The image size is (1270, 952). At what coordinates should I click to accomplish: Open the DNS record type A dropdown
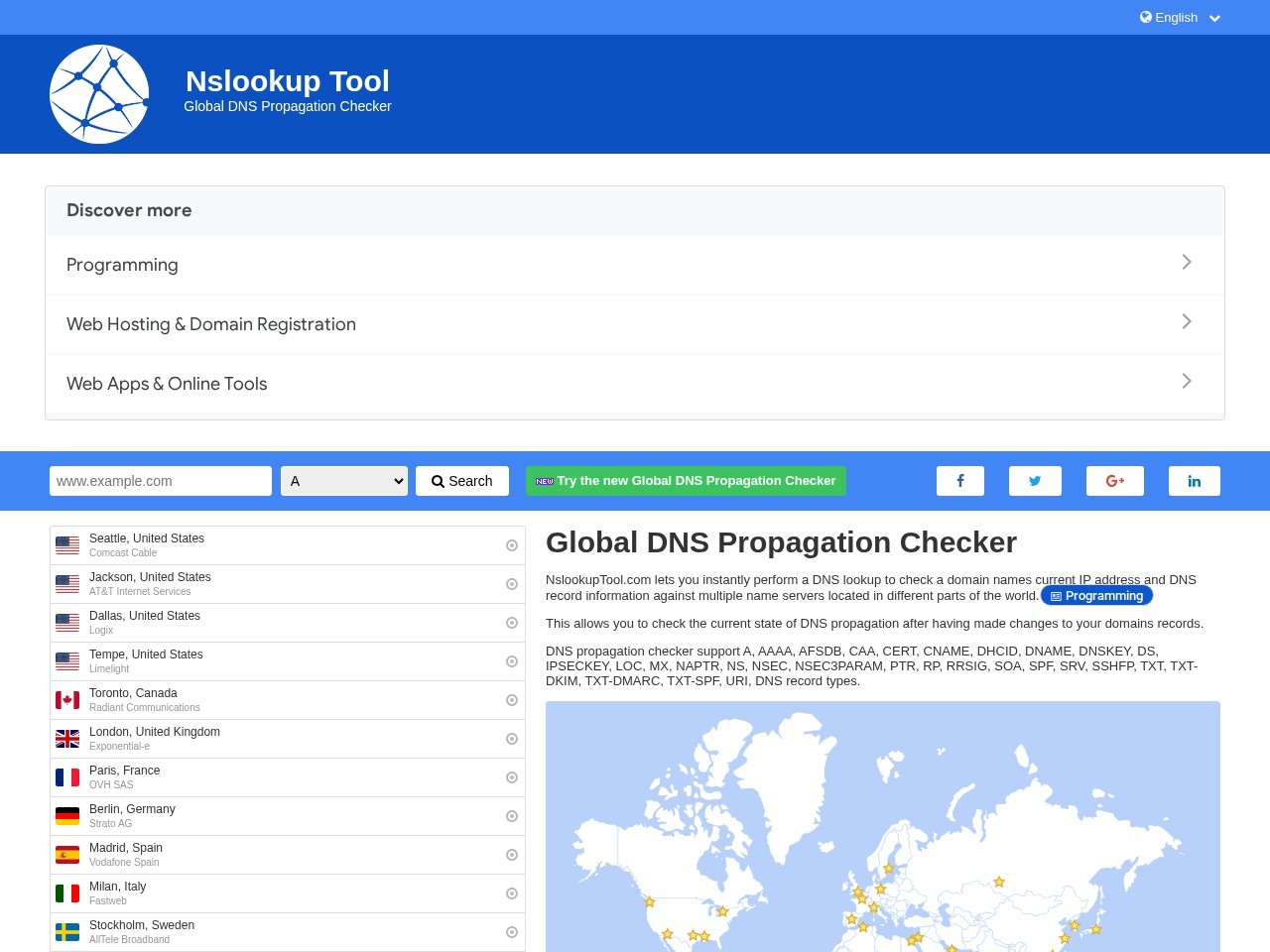344,481
